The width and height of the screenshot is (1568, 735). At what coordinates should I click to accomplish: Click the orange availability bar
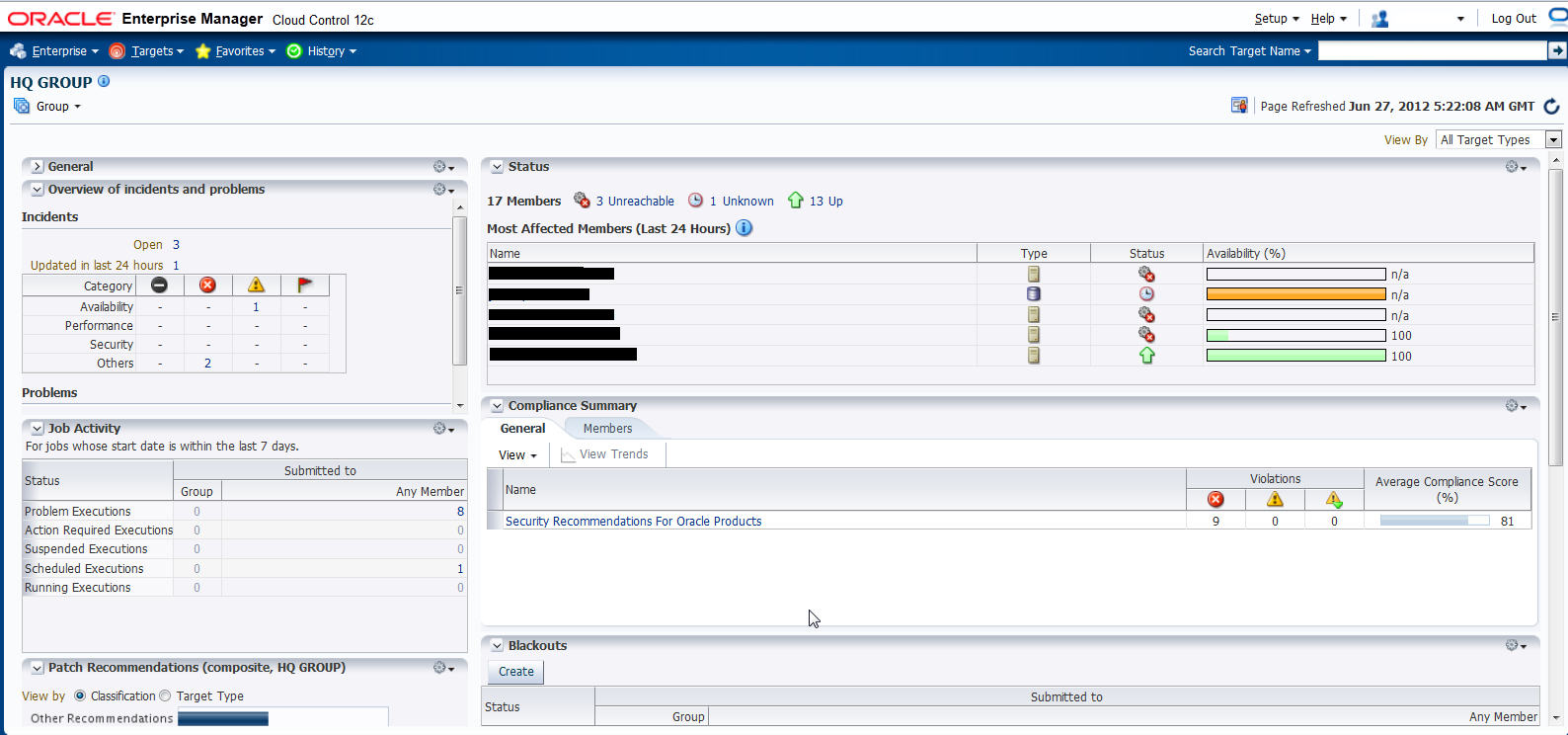[x=1295, y=294]
